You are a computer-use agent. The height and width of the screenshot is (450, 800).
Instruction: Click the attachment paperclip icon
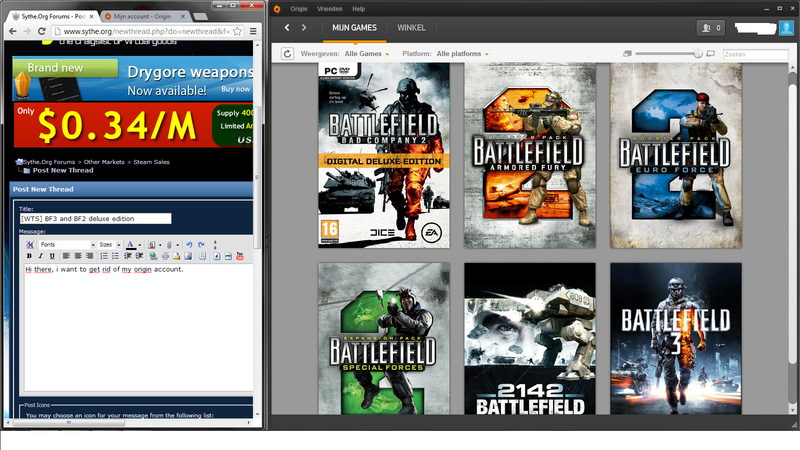coord(169,244)
